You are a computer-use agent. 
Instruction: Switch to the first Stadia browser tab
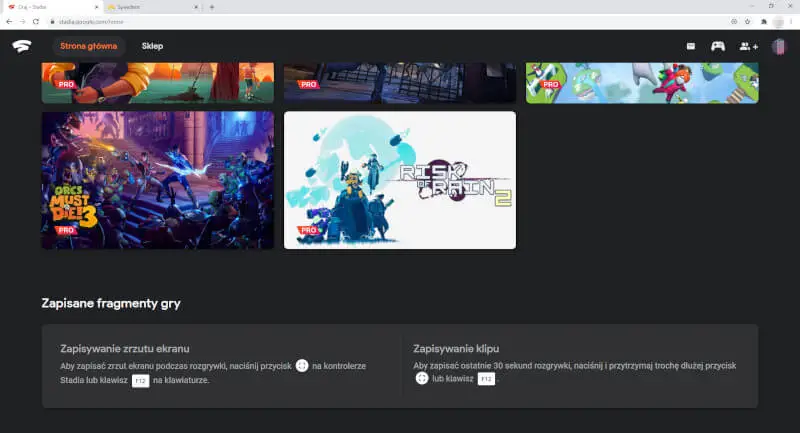coord(51,7)
